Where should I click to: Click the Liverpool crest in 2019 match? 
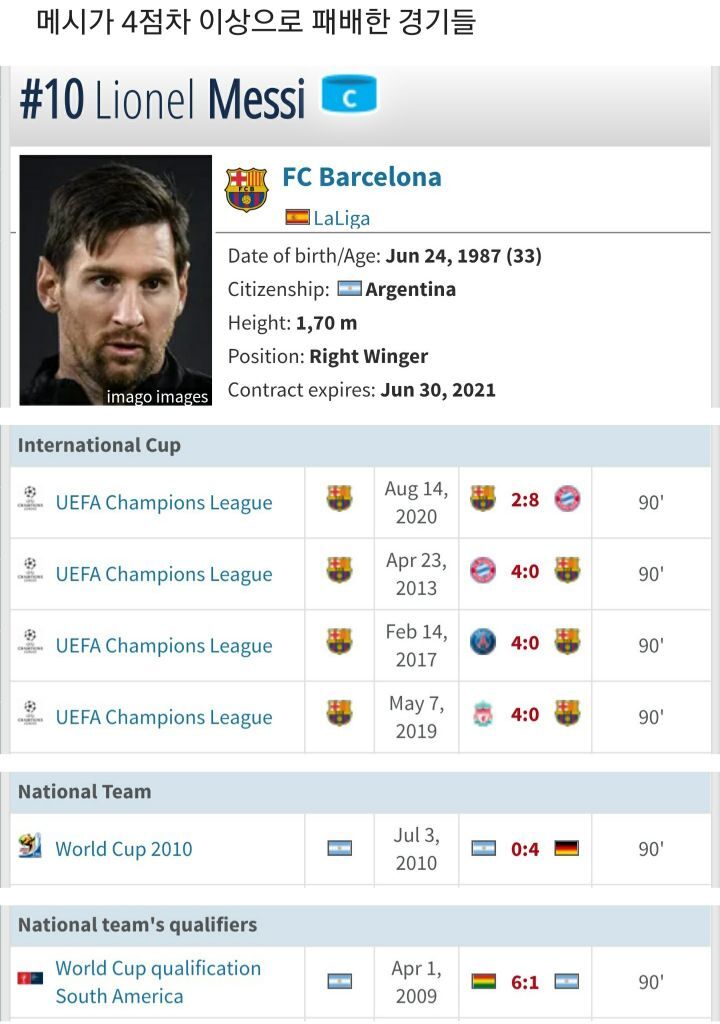(x=483, y=714)
